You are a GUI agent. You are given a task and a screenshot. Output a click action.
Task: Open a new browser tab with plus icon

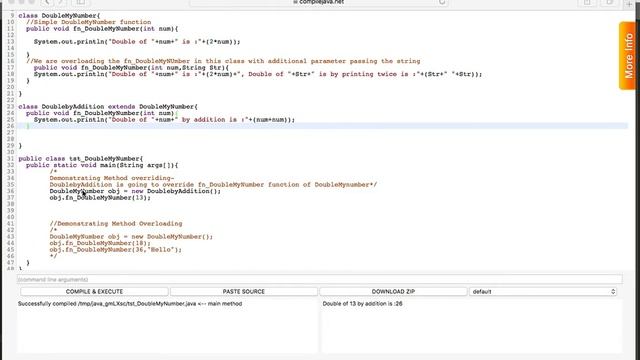point(629,3)
